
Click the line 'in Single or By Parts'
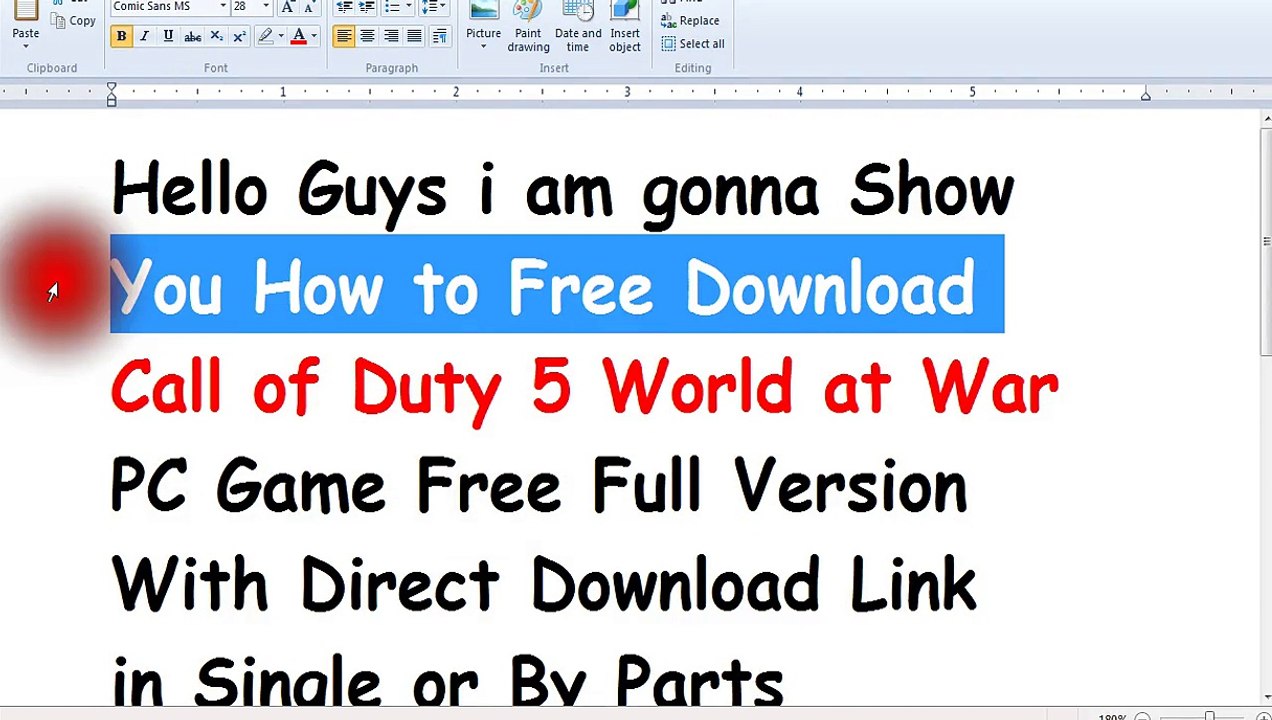coord(447,680)
